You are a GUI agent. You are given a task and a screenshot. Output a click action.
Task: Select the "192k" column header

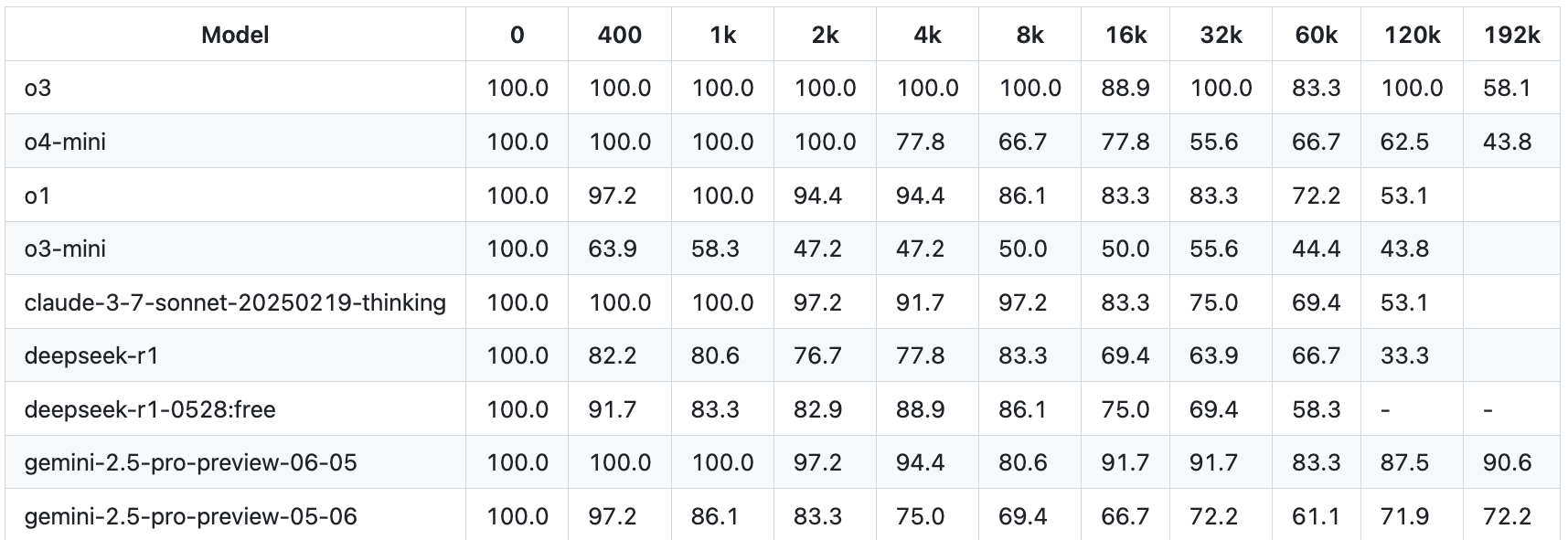[x=1511, y=35]
